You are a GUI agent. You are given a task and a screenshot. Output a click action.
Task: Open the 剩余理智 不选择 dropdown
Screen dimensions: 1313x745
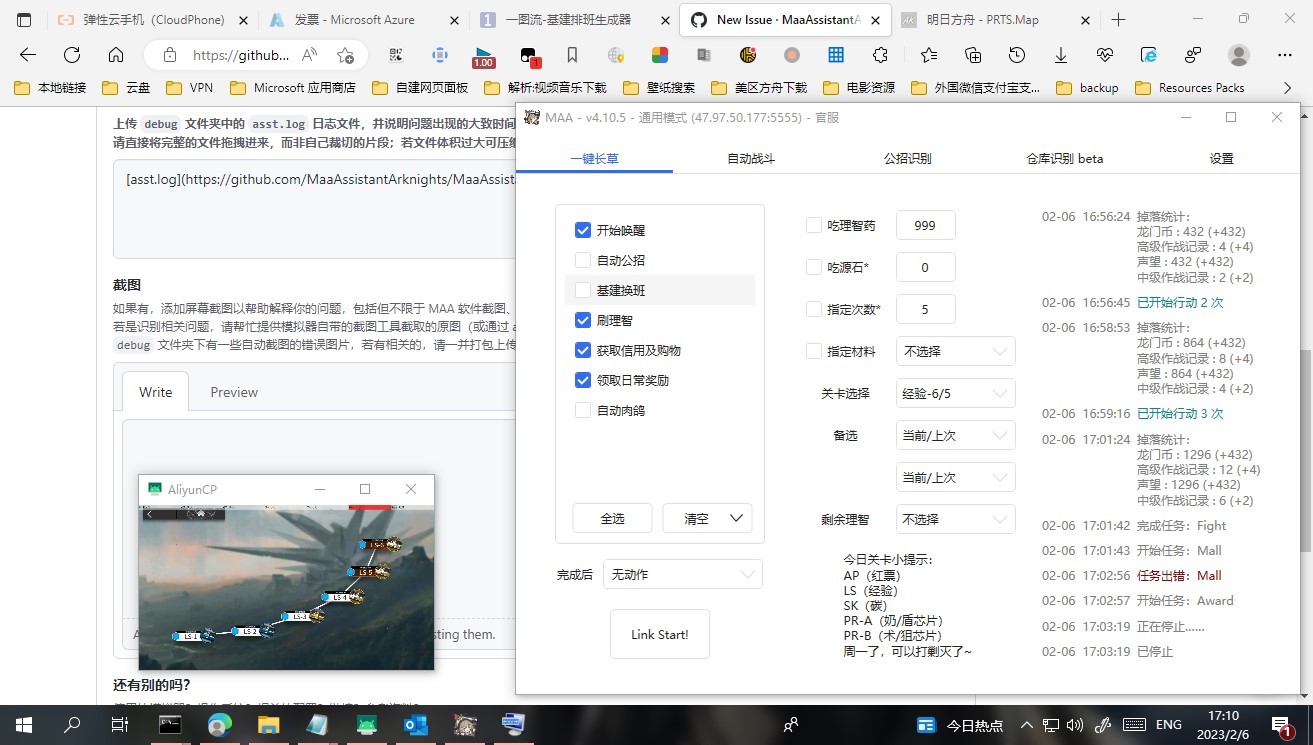tap(954, 518)
